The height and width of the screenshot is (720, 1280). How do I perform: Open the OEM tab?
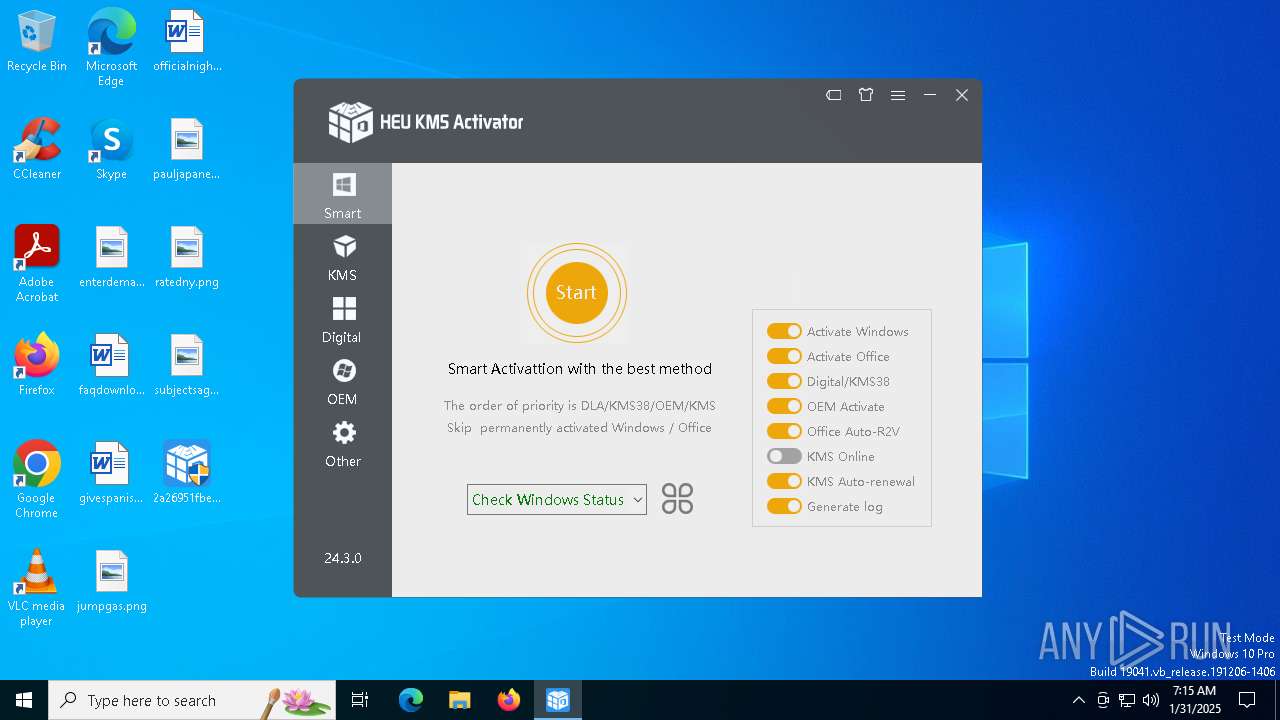[x=342, y=381]
